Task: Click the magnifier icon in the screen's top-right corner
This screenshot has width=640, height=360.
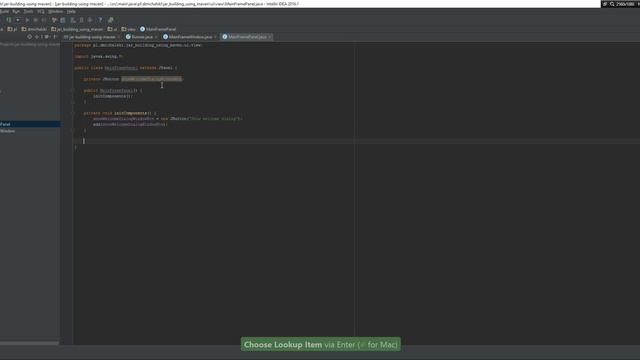Action: pos(612,4)
